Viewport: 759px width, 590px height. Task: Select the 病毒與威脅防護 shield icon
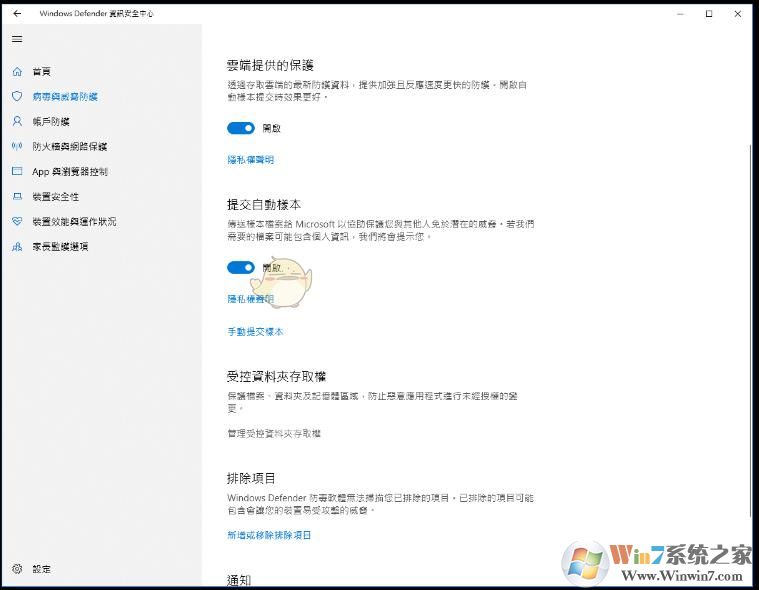click(17, 97)
